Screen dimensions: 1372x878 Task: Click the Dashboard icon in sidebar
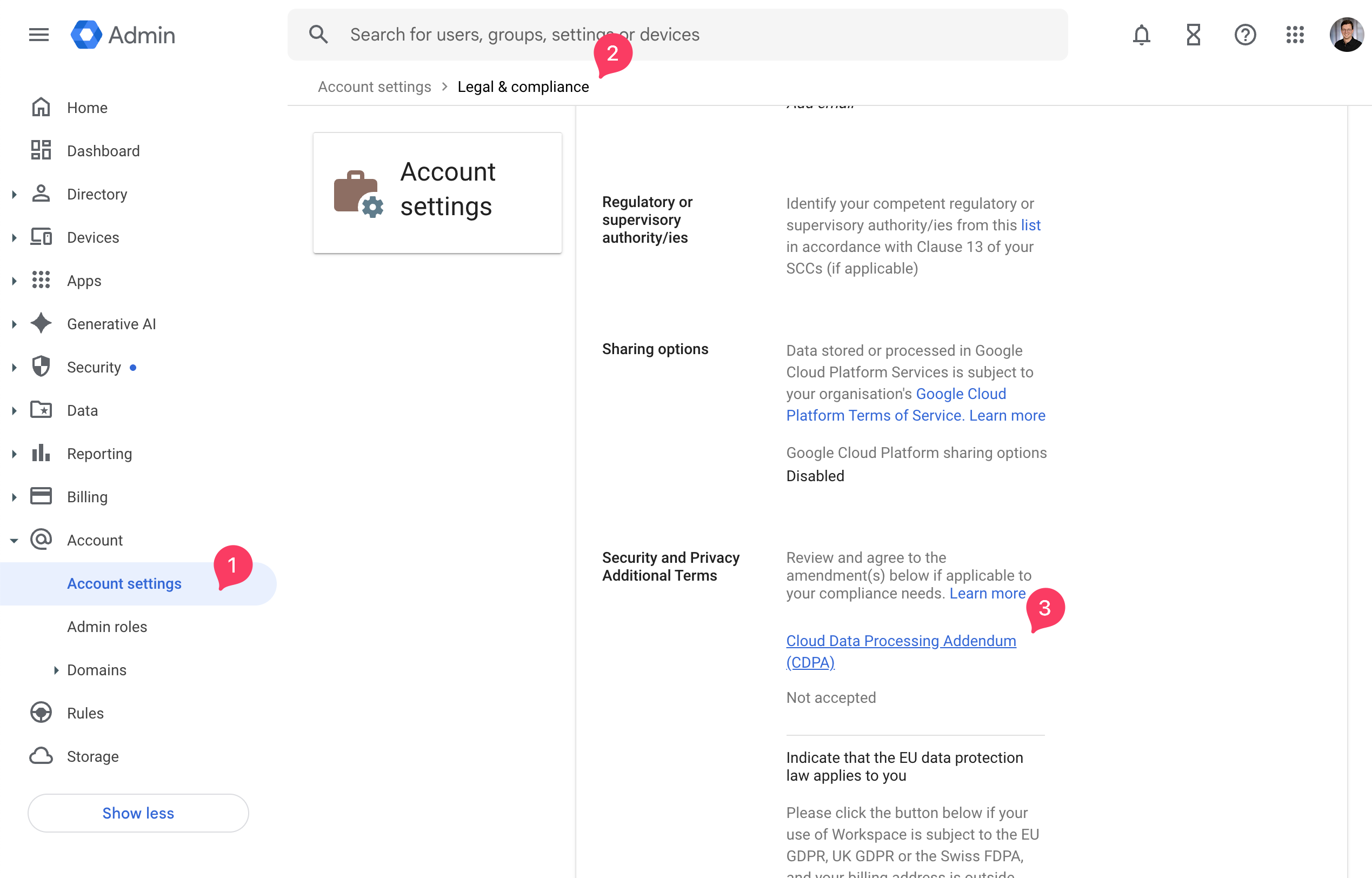[x=41, y=150]
